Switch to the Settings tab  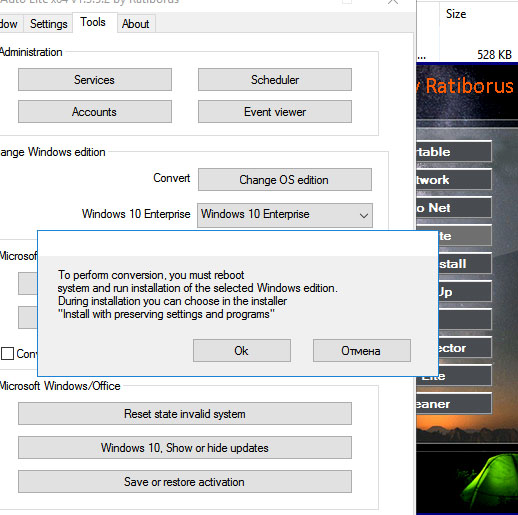click(48, 24)
